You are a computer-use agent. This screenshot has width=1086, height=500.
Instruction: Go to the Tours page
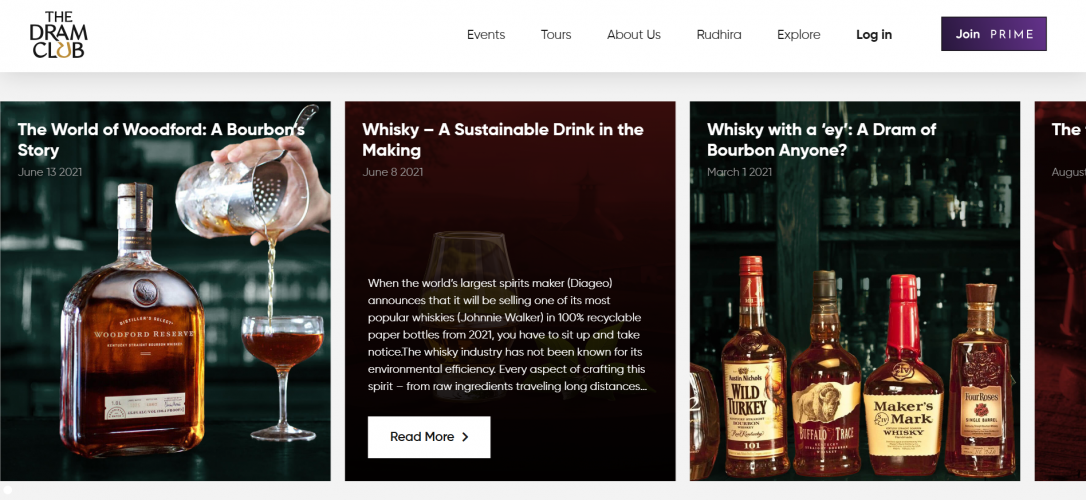click(x=556, y=35)
